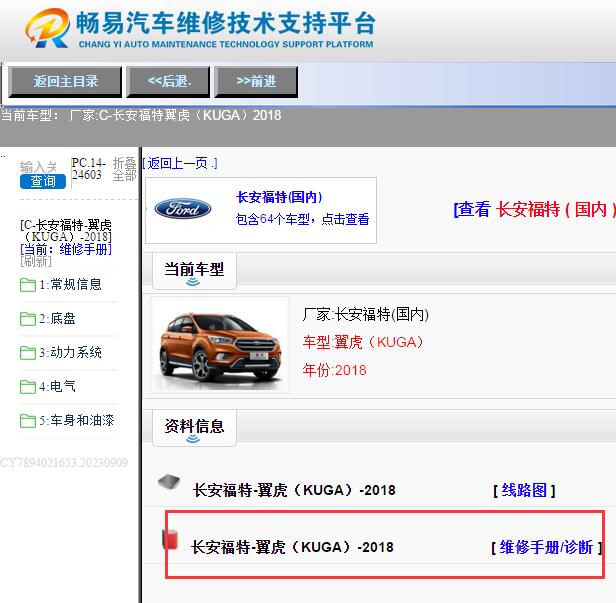
Task: Go forward with the >>前进 button
Action: point(256,81)
